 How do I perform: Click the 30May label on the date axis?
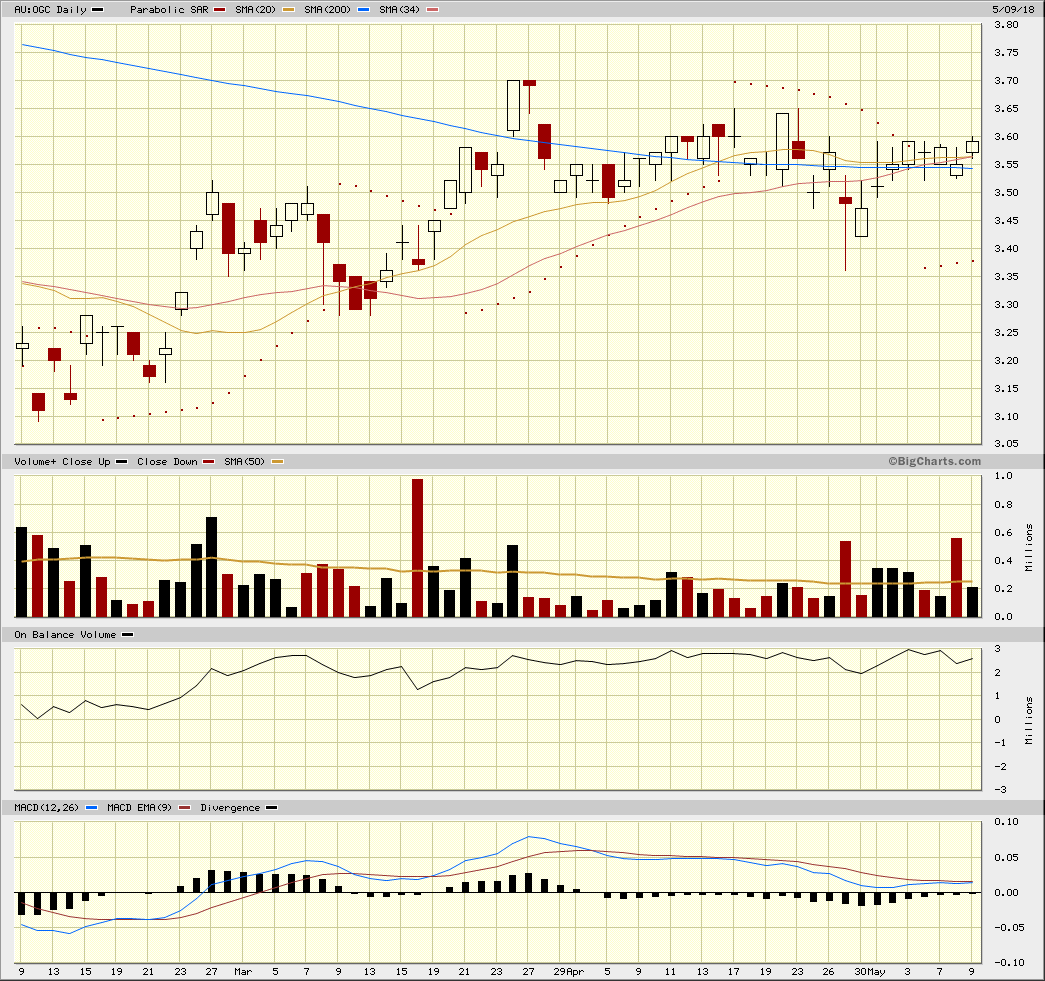point(870,972)
